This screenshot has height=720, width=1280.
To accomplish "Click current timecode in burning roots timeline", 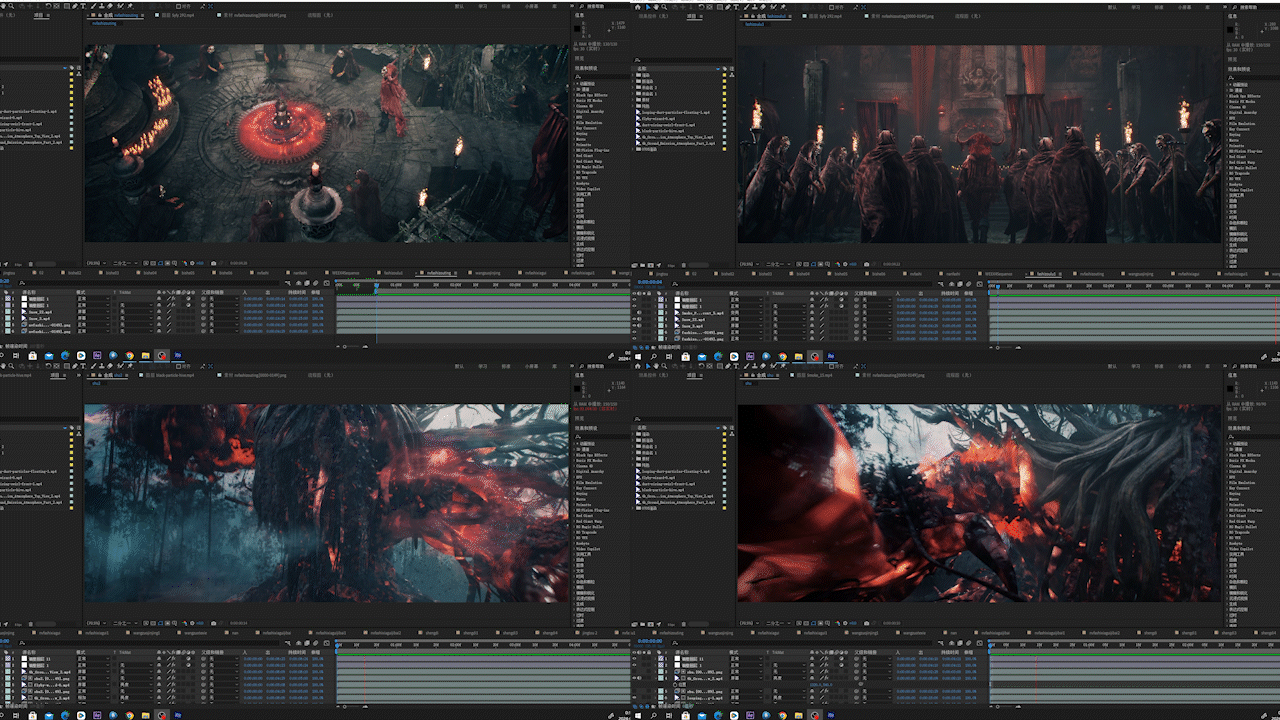I will pos(650,641).
